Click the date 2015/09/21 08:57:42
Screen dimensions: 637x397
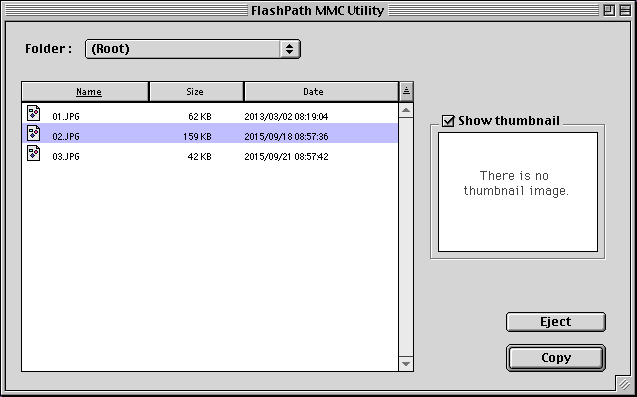(286, 156)
